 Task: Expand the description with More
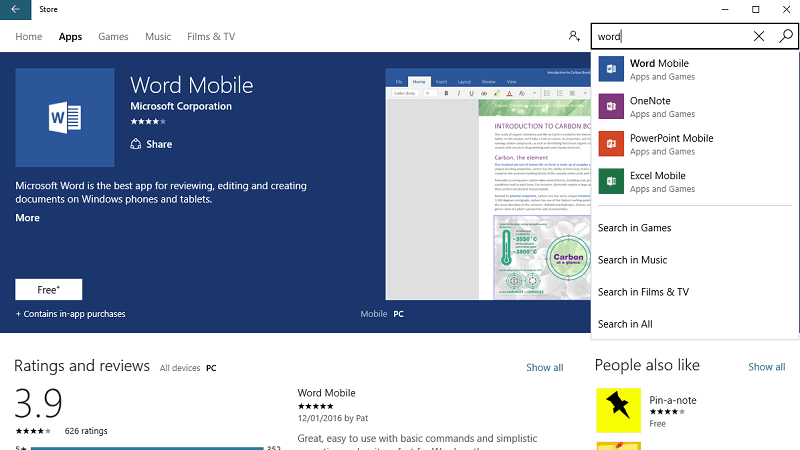click(x=28, y=218)
